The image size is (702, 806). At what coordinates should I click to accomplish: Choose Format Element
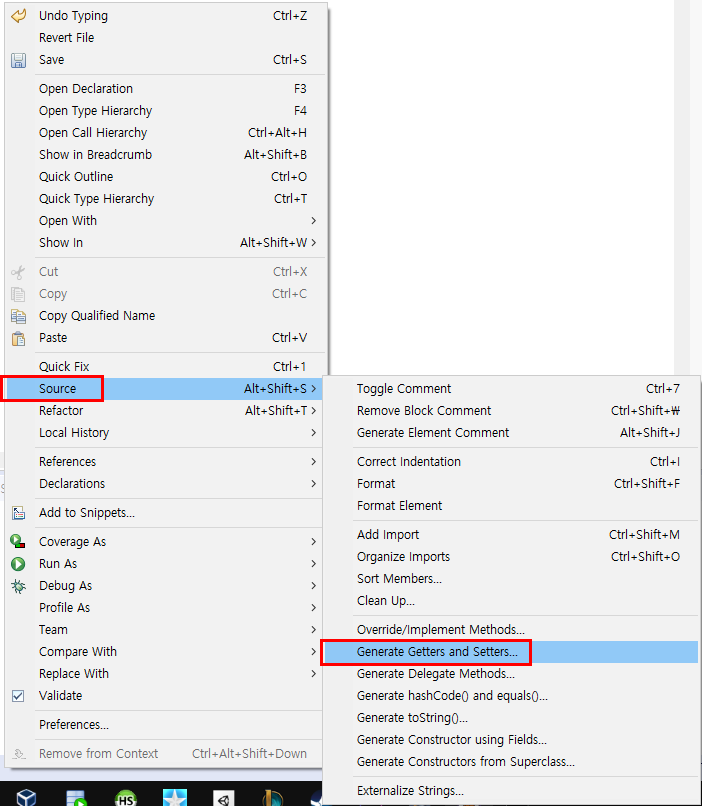pyautogui.click(x=511, y=506)
